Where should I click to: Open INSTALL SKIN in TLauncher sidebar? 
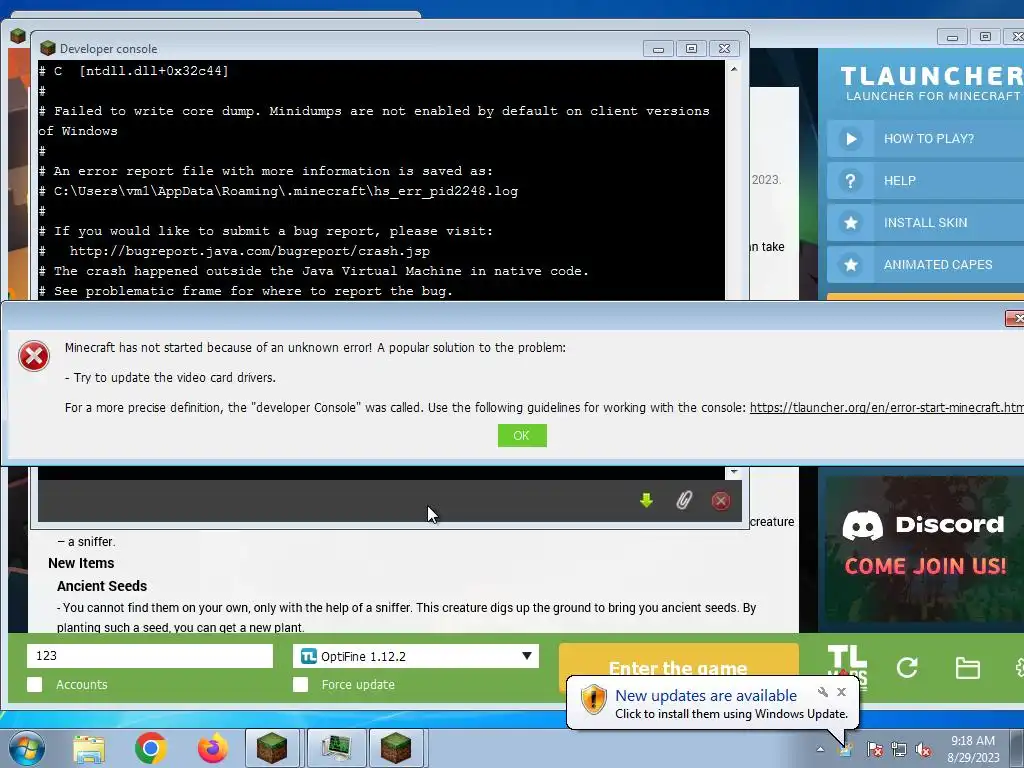coord(925,223)
